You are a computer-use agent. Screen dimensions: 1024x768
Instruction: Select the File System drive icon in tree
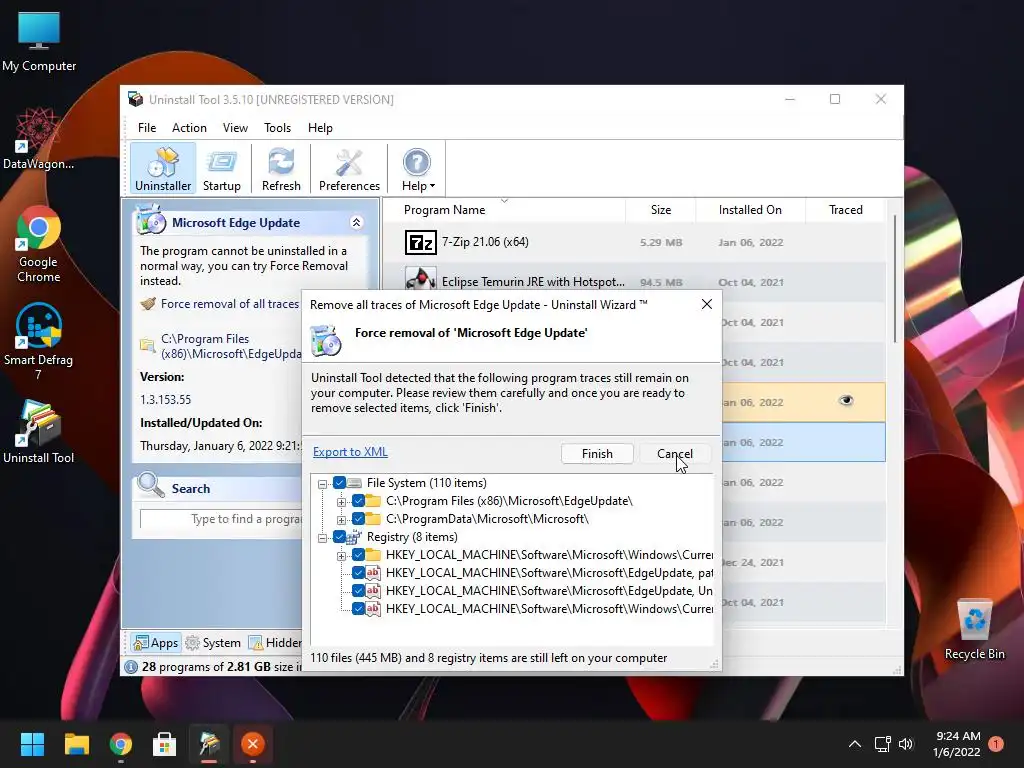pyautogui.click(x=355, y=483)
